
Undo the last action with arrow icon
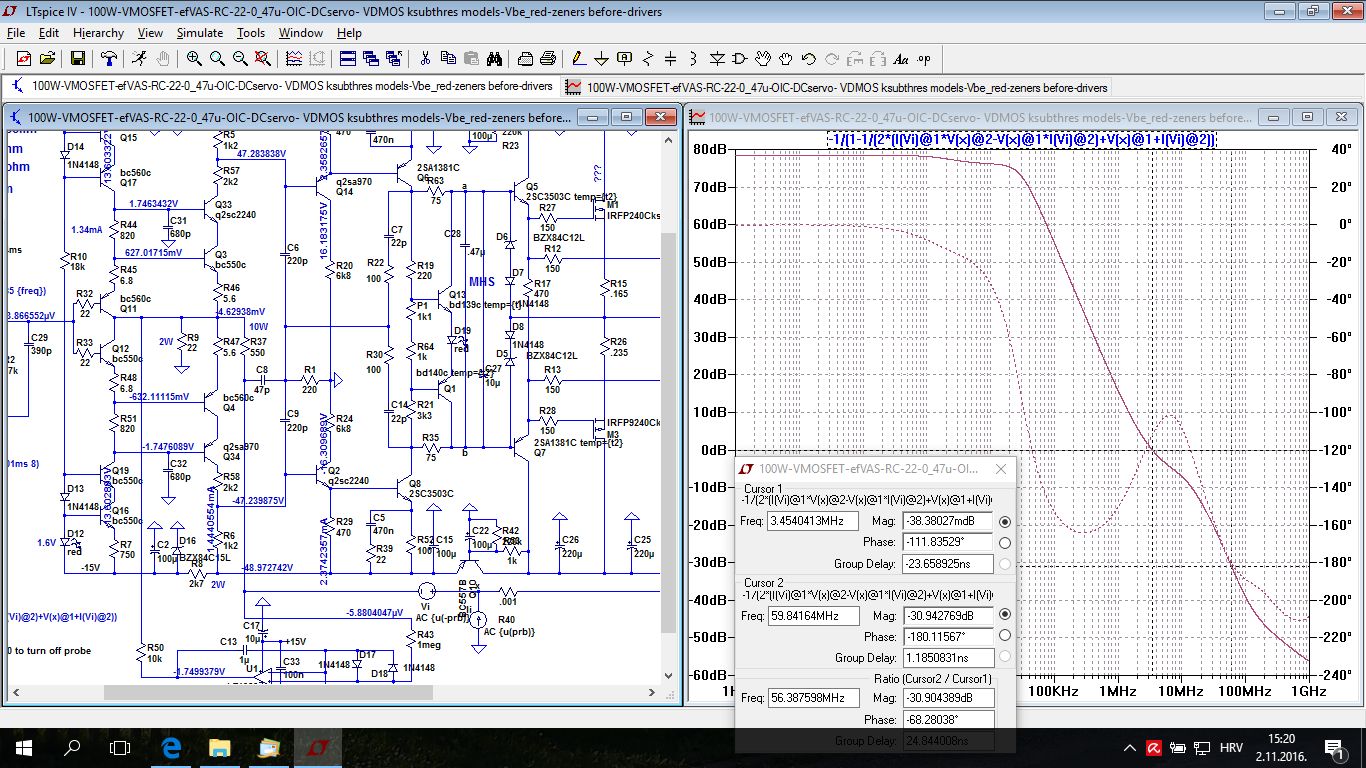(809, 58)
